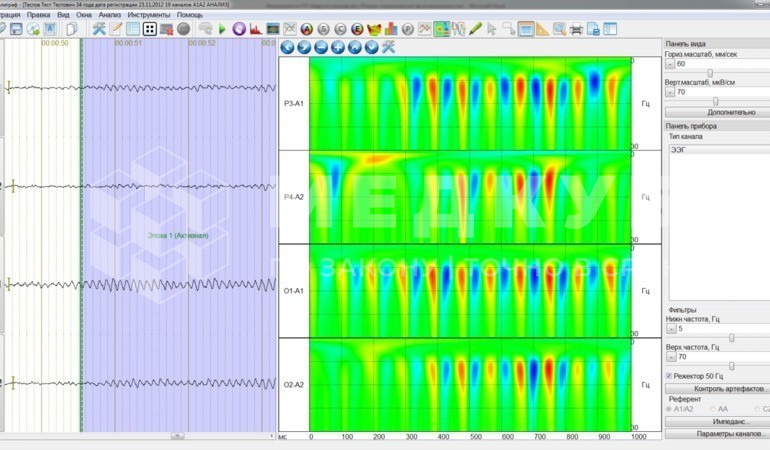
Task: Click the floppy disk Save icon
Action: (x=16, y=29)
